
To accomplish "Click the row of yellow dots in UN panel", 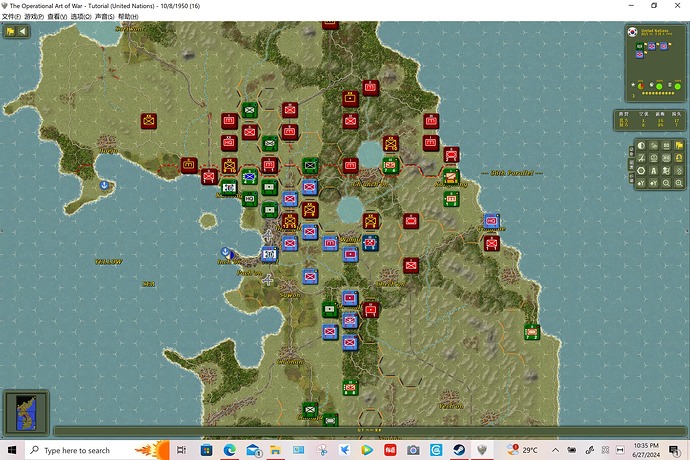I will click(658, 93).
